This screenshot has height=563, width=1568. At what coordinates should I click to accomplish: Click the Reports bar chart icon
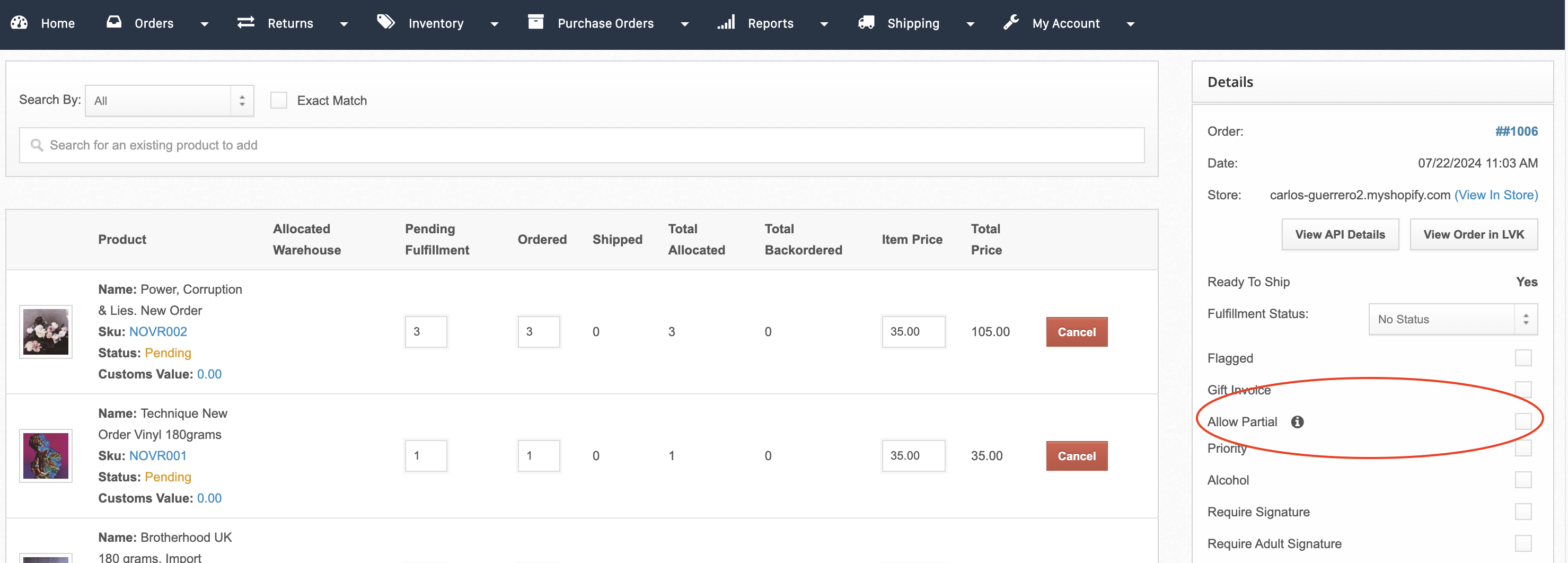click(726, 22)
